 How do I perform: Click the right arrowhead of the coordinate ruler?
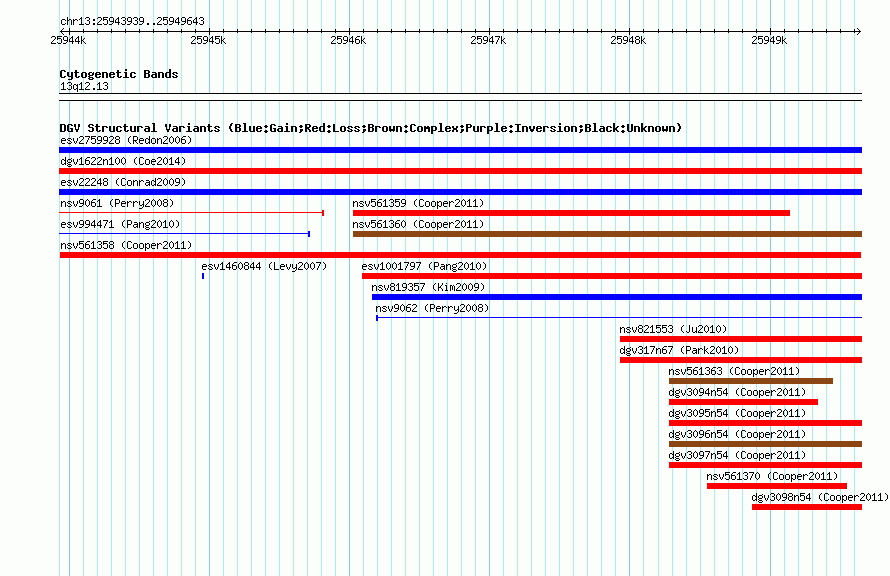click(859, 31)
